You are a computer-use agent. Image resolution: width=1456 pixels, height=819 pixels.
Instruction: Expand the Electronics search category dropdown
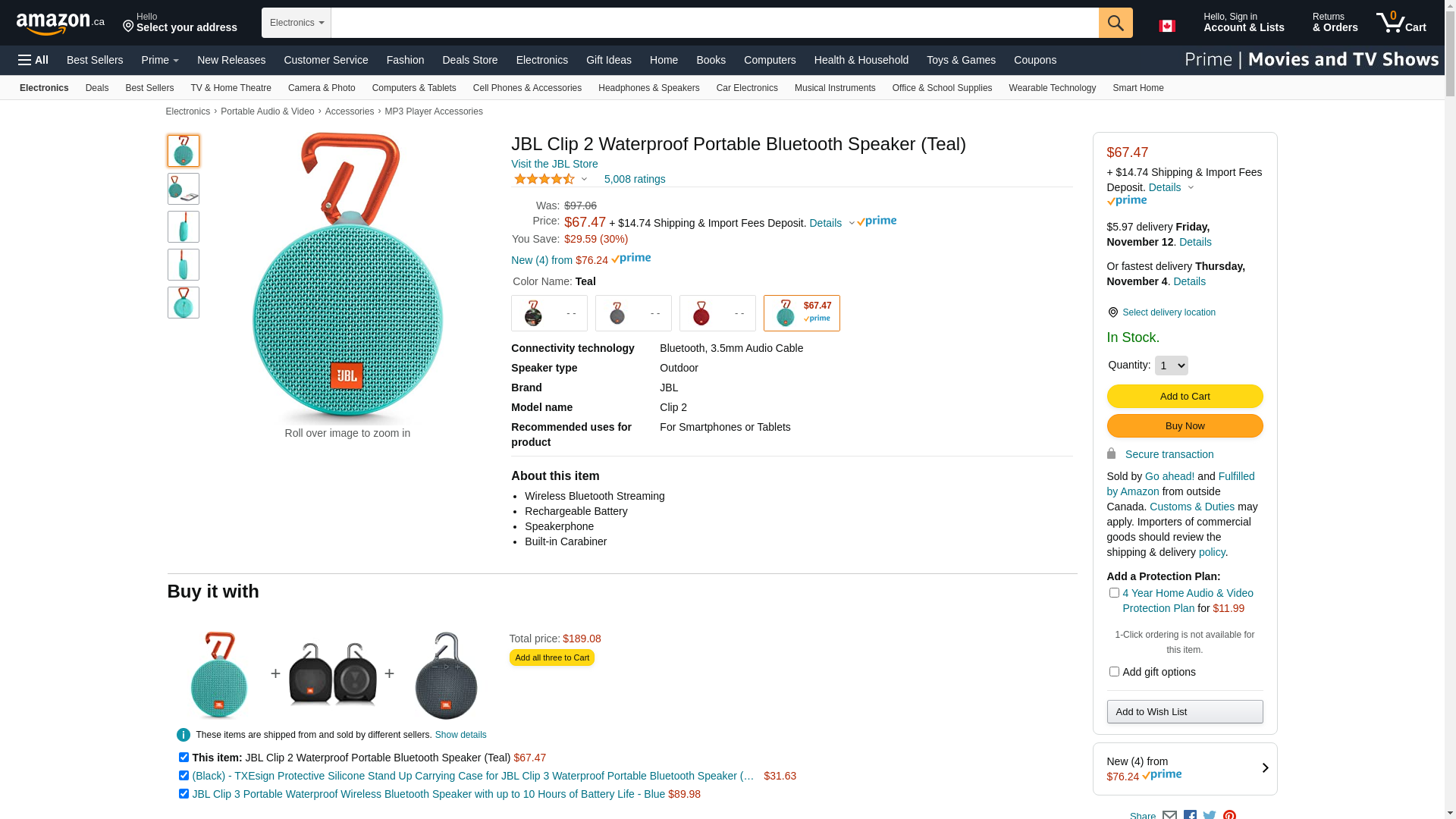click(x=297, y=23)
